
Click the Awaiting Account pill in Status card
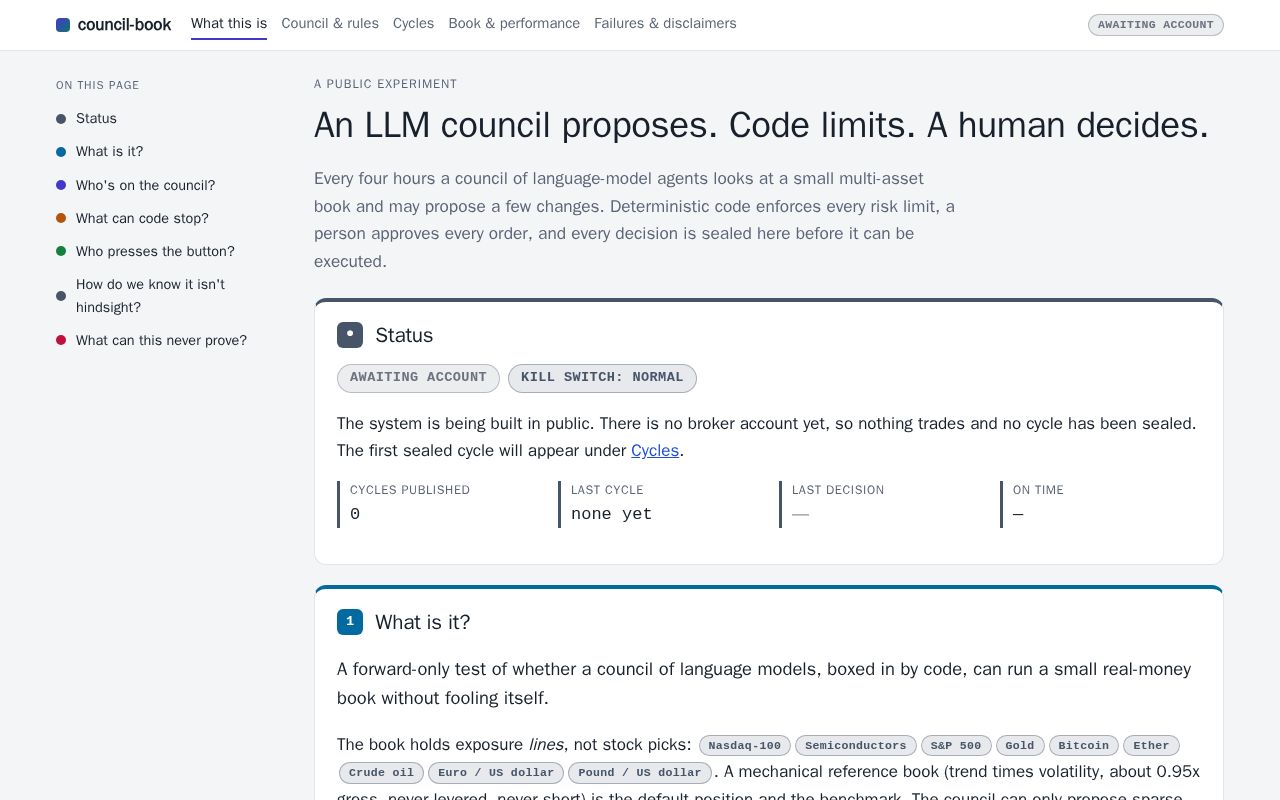tap(418, 378)
